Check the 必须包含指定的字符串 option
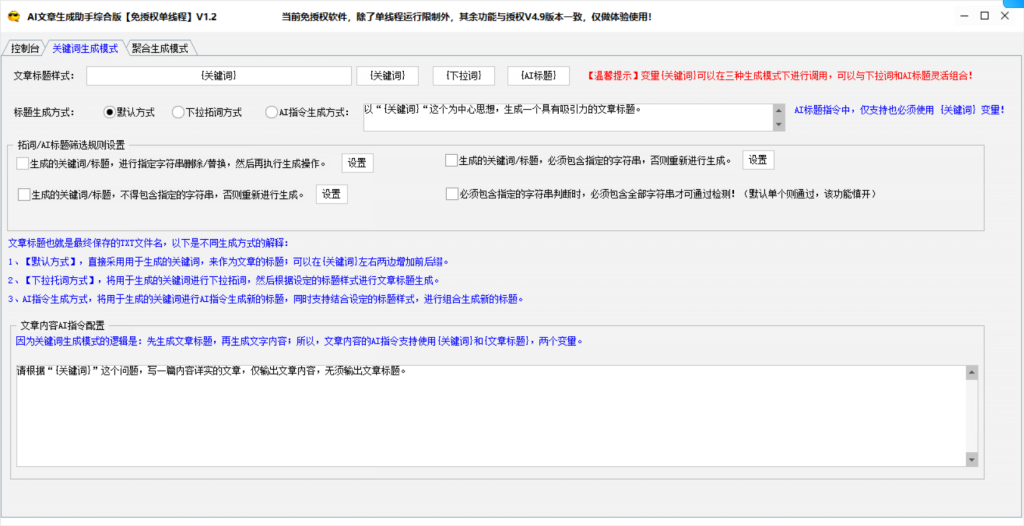 [451, 160]
